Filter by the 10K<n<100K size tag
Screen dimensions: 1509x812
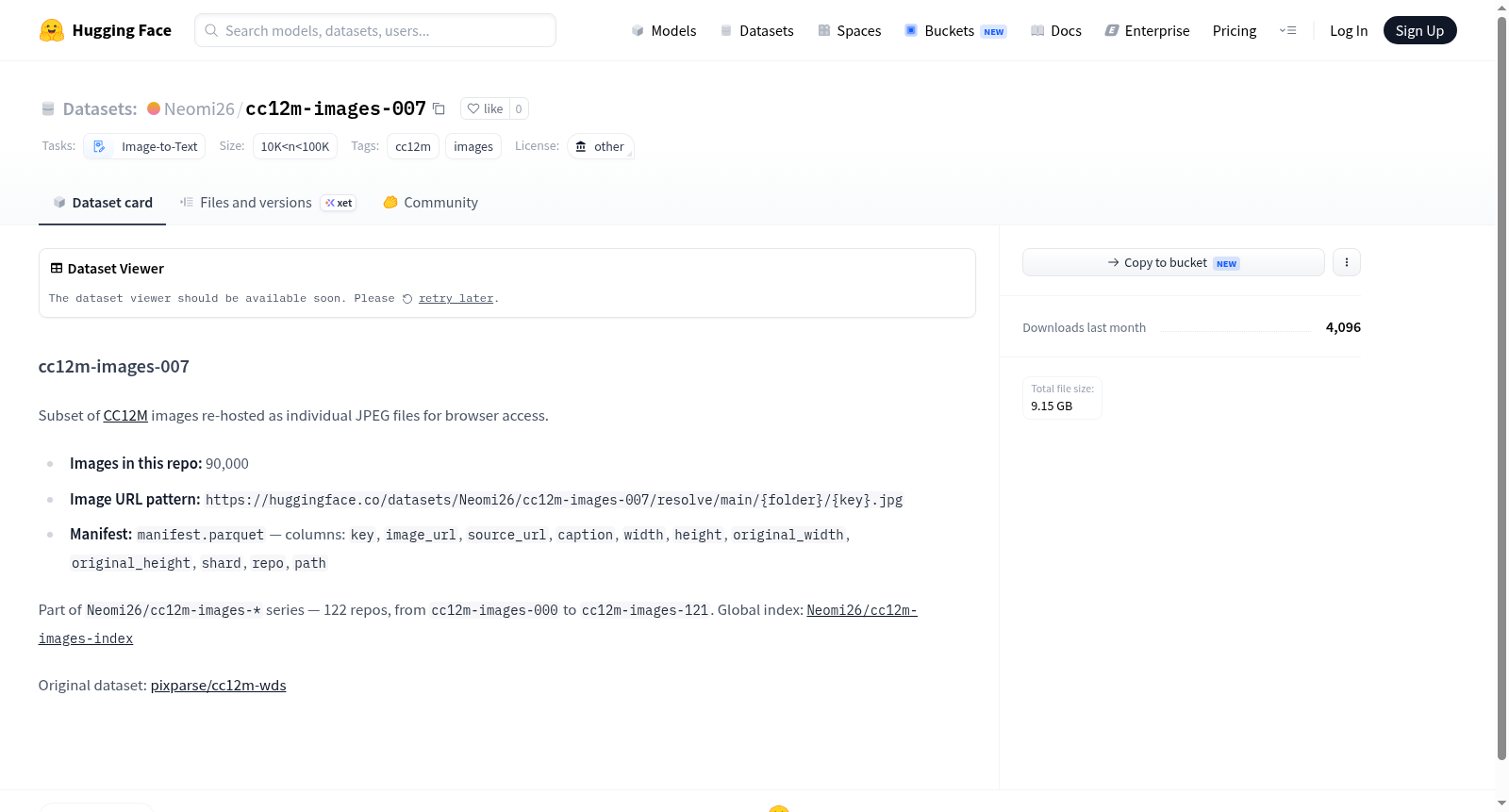pos(295,146)
